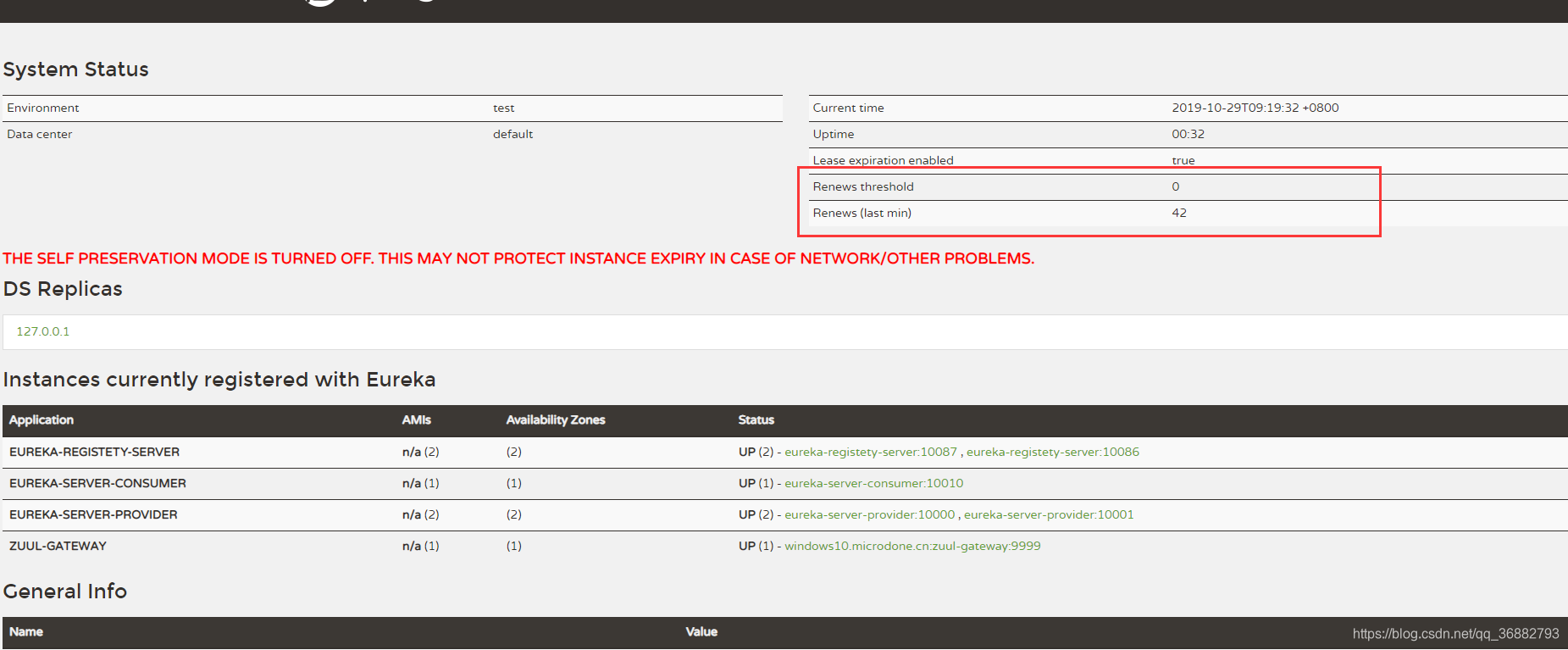Click the Availability Zones column header
Image resolution: width=1568 pixels, height=650 pixels.
556,419
